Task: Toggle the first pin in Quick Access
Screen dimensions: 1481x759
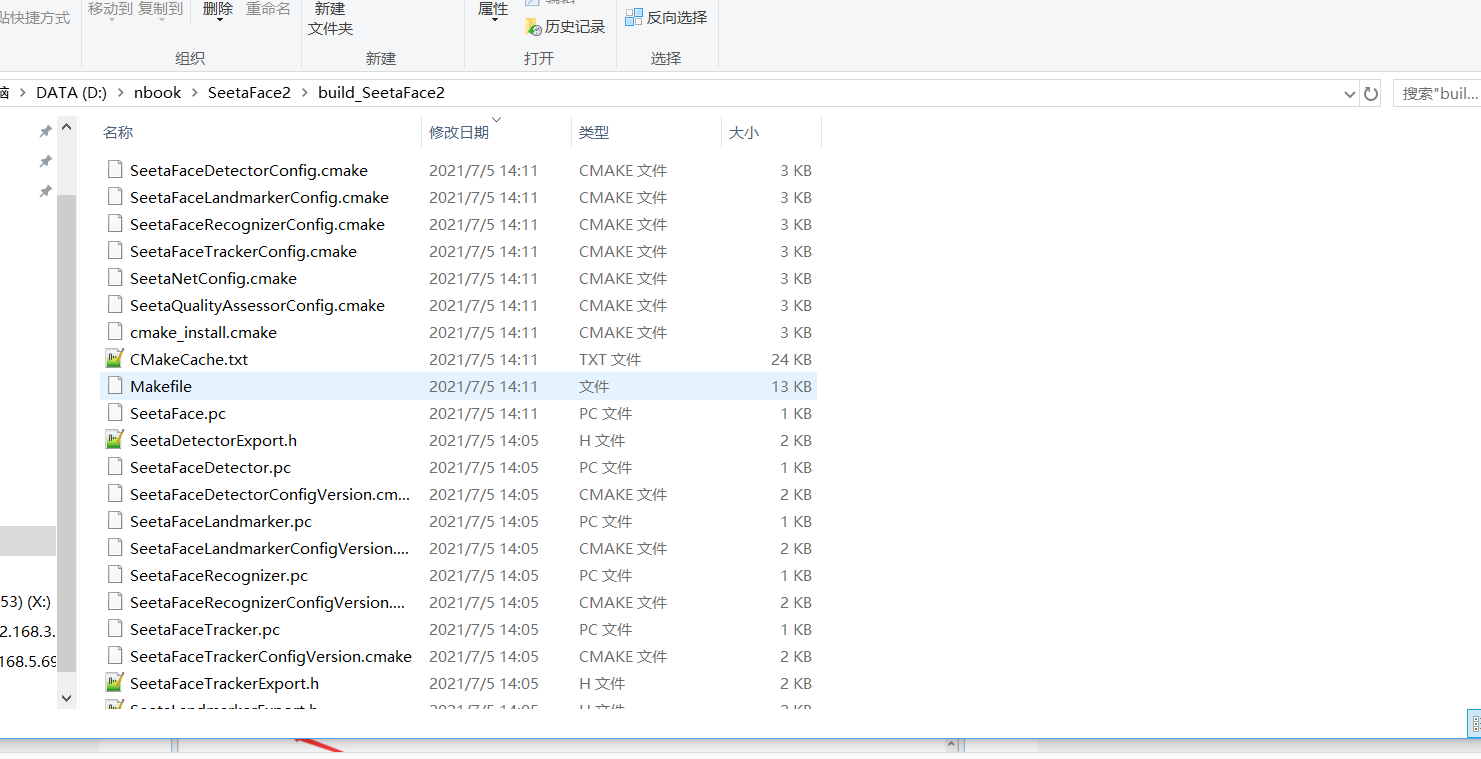Action: pos(44,130)
